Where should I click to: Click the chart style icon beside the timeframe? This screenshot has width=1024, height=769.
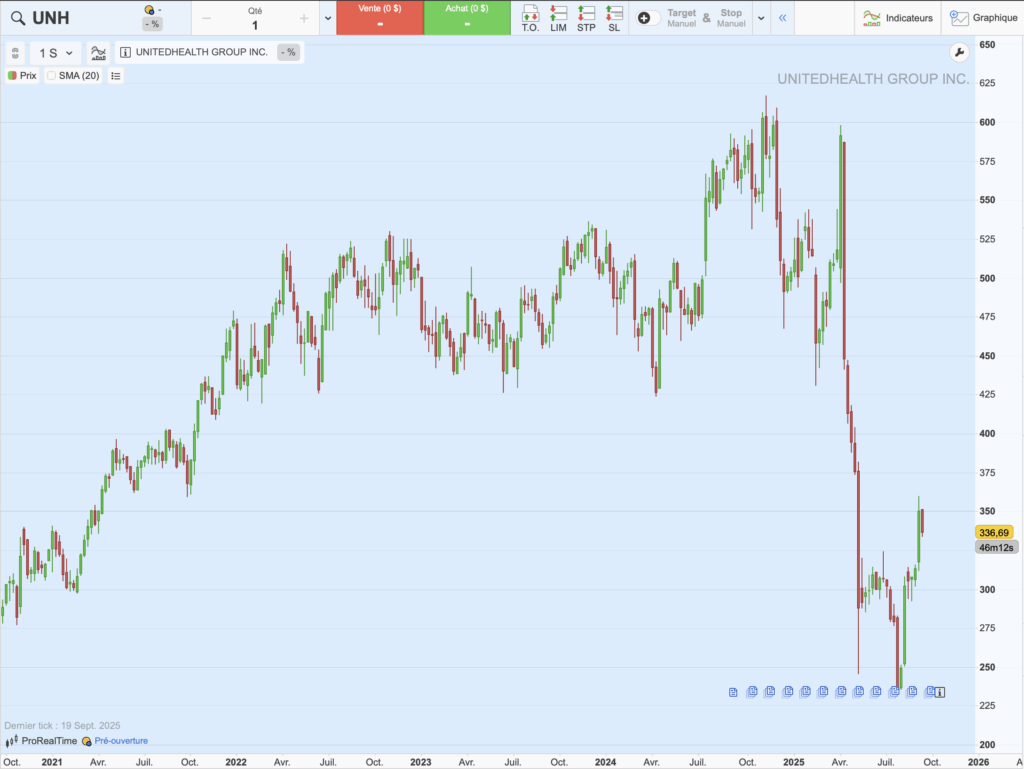[x=98, y=52]
